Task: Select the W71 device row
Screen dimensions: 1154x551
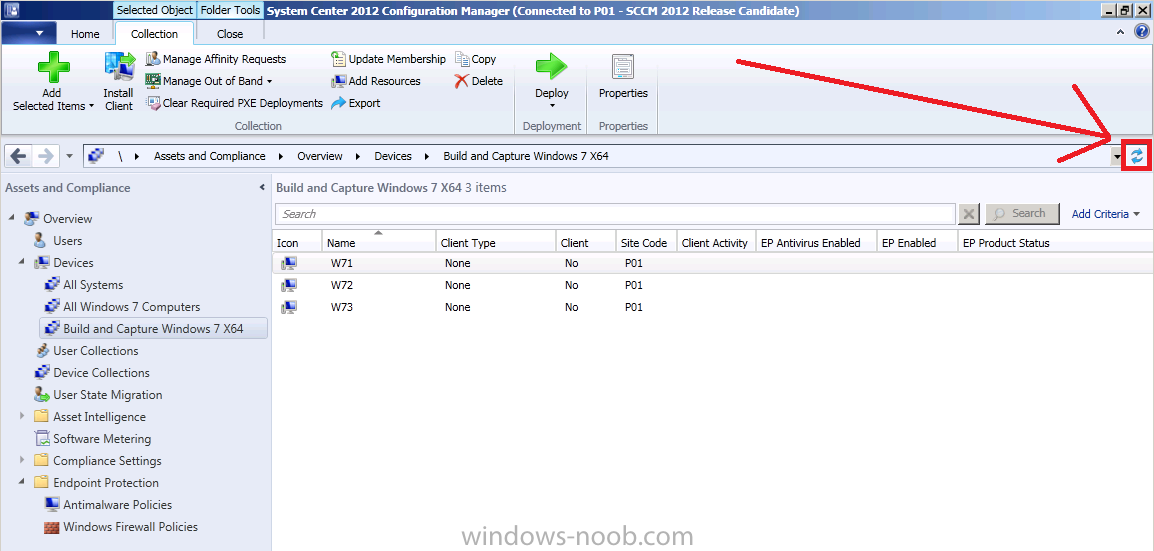Action: click(712, 263)
